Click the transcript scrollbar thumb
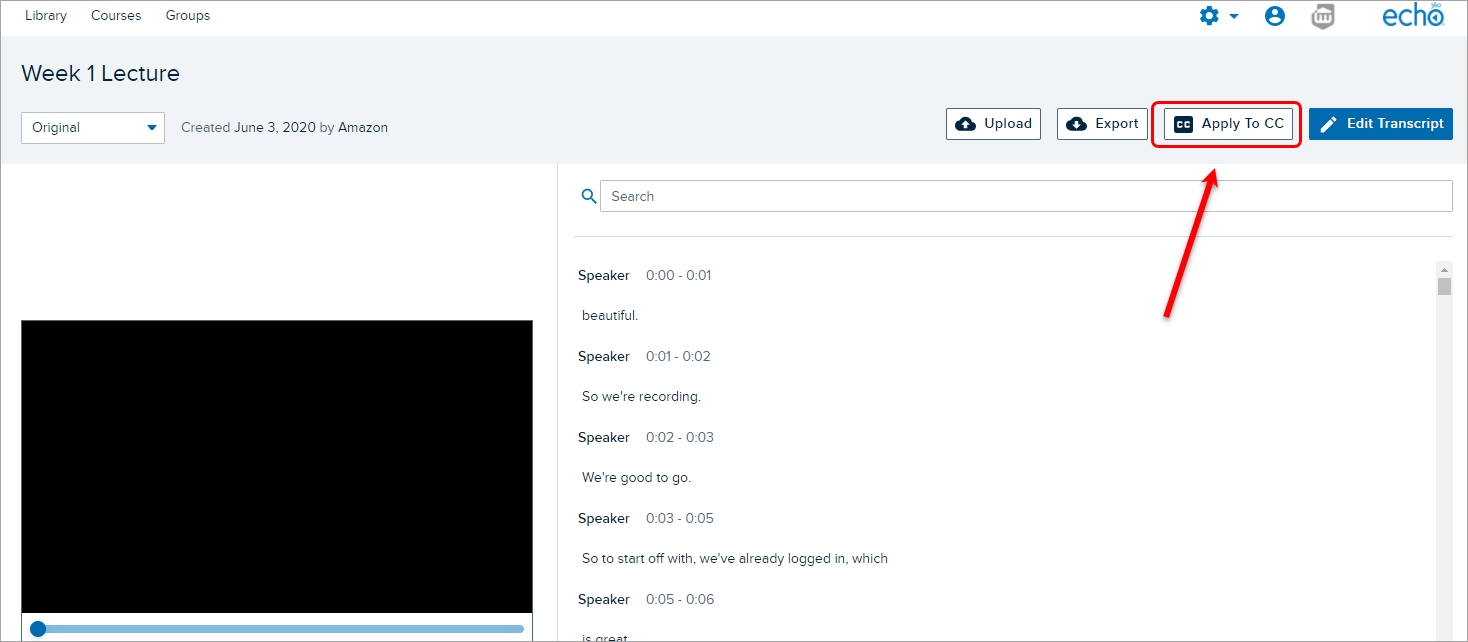The height and width of the screenshot is (642, 1468). tap(1444, 287)
